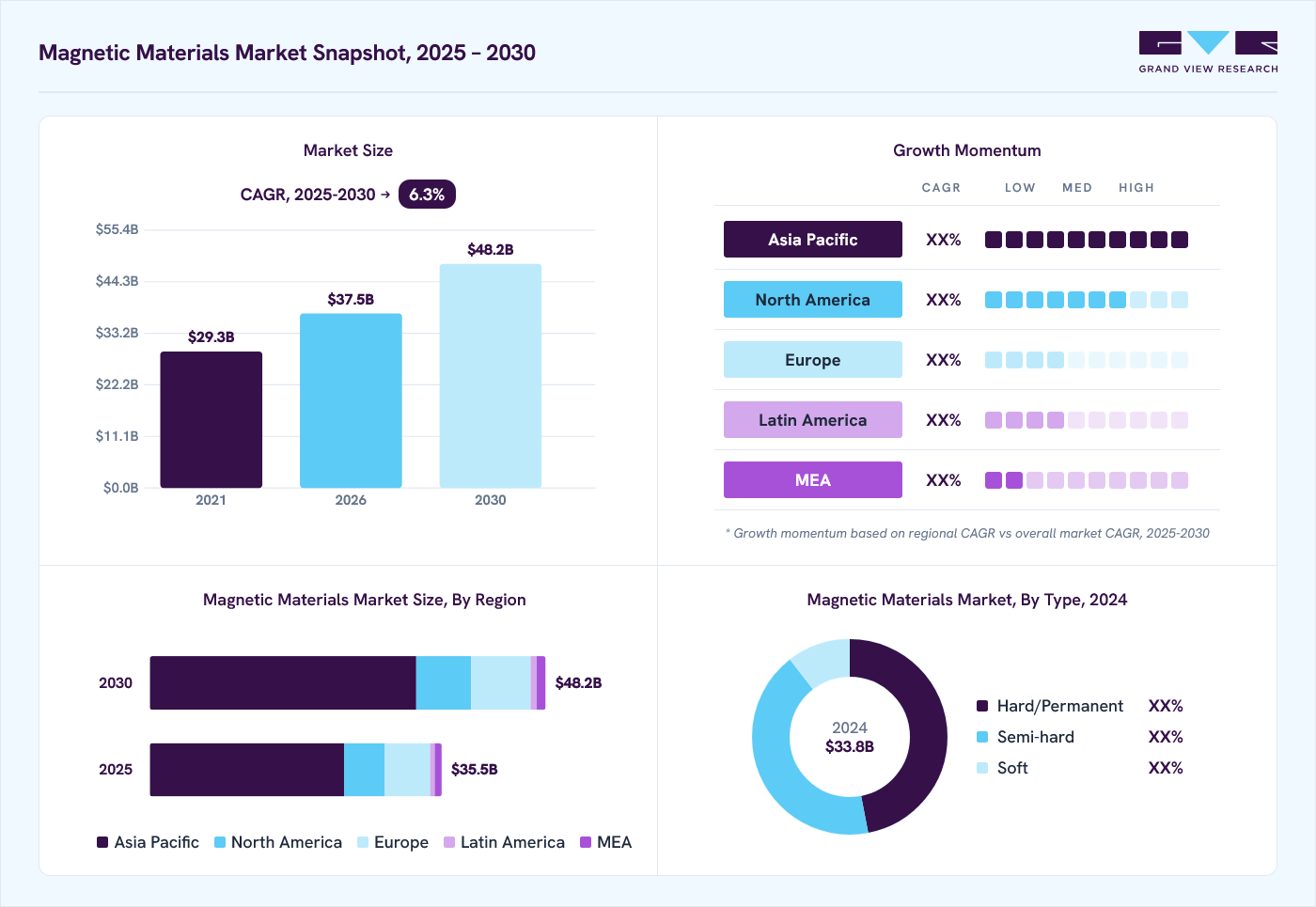Click the $33.8B donut center value
Image resolution: width=1316 pixels, height=907 pixels.
pyautogui.click(x=850, y=746)
